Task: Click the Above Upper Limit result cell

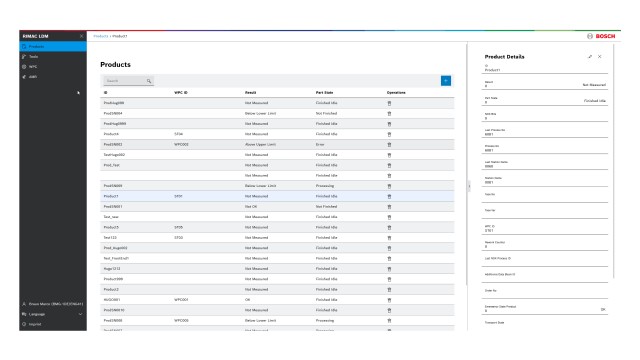Action: click(260, 144)
